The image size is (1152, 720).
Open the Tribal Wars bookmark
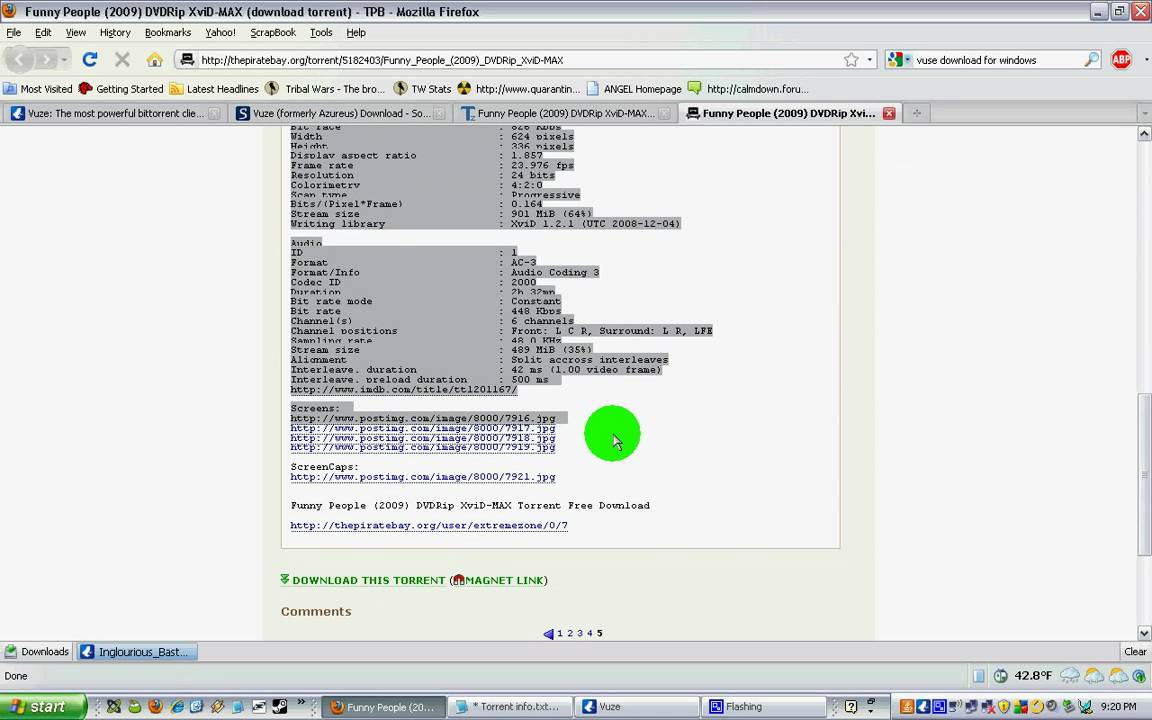coord(325,89)
